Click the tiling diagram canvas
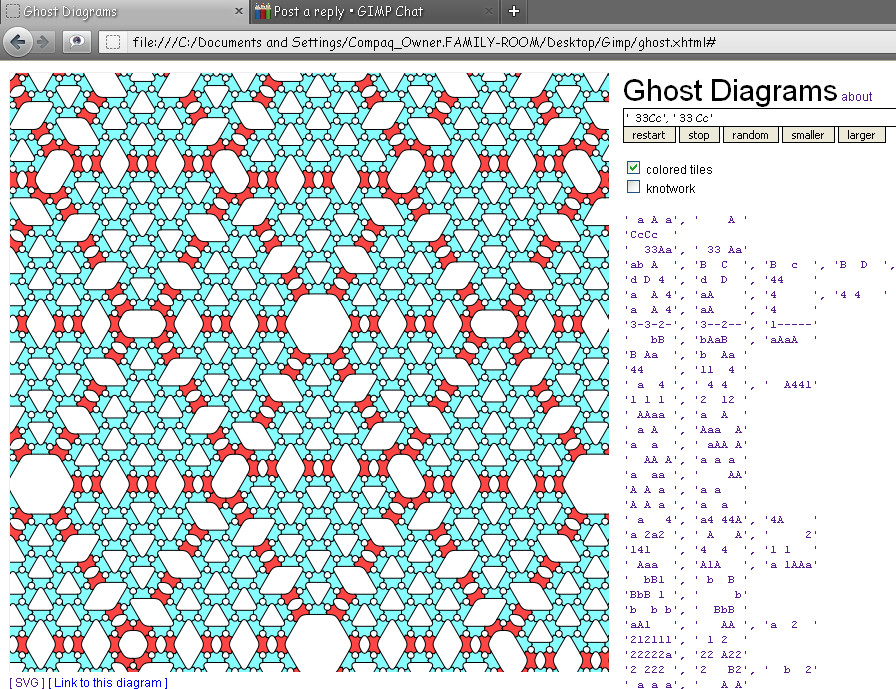 309,372
